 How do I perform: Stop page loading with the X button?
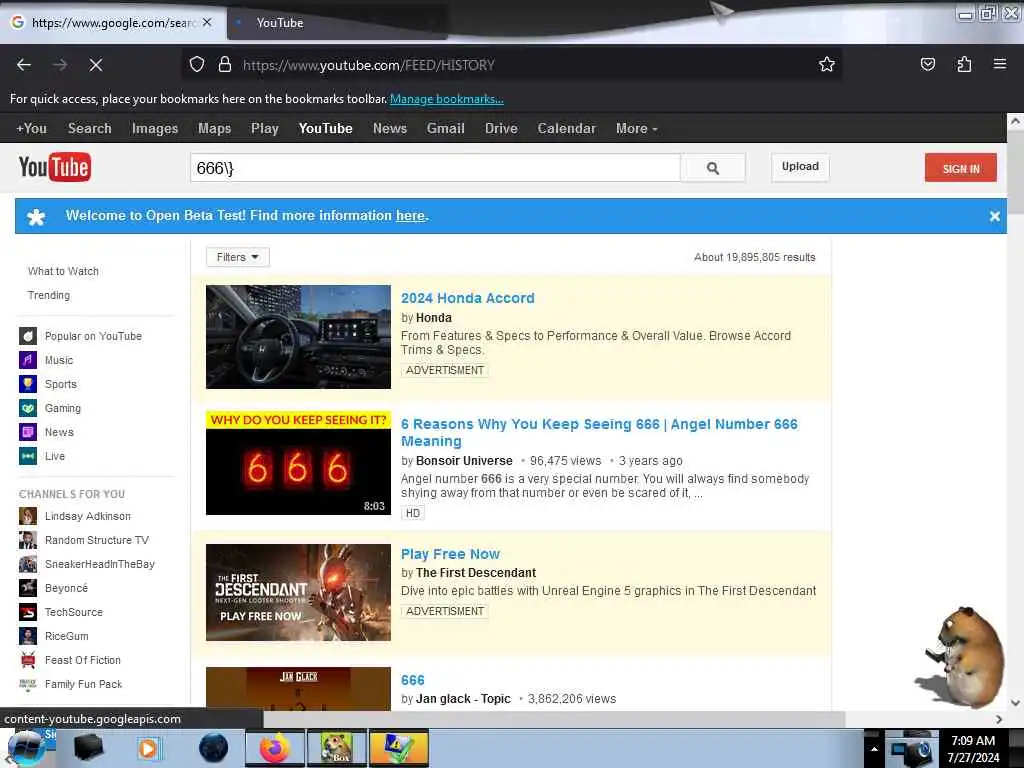(95, 65)
